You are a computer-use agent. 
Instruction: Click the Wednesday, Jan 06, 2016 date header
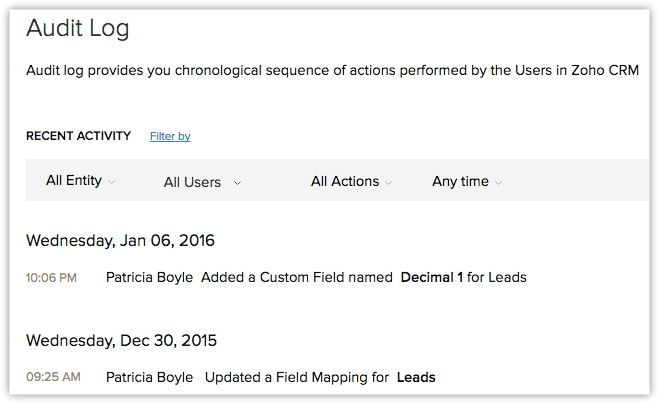pos(120,240)
